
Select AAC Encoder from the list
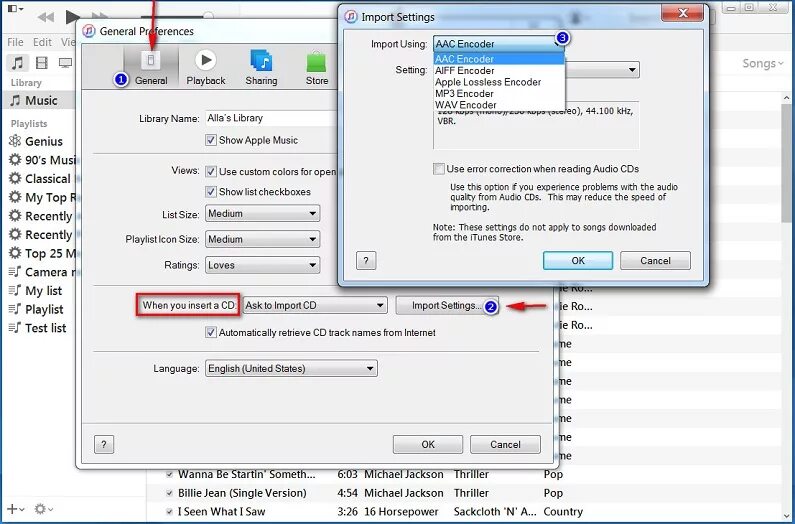(499, 59)
